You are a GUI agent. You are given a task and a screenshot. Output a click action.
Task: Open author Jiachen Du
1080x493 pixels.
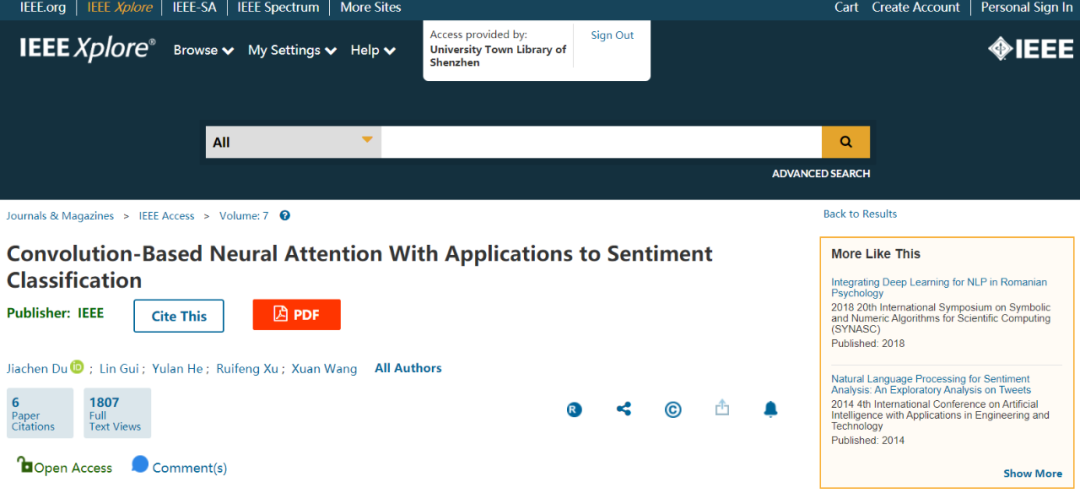[x=37, y=368]
